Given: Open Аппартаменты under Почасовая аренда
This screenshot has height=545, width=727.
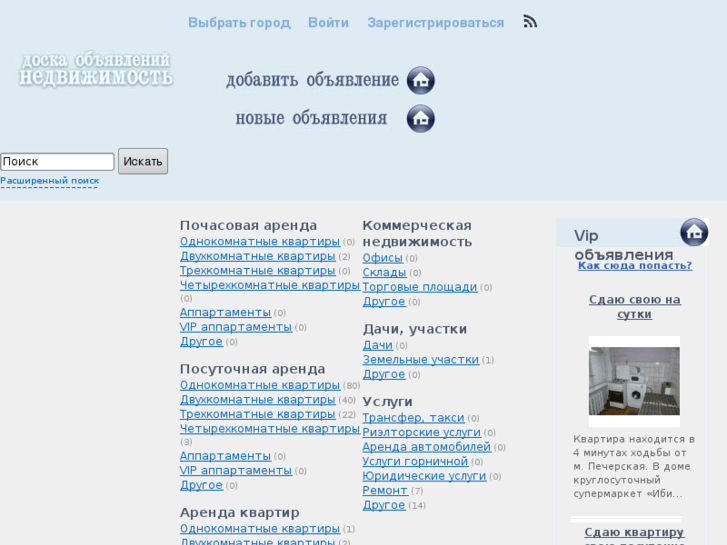Looking at the screenshot, I should (225, 313).
